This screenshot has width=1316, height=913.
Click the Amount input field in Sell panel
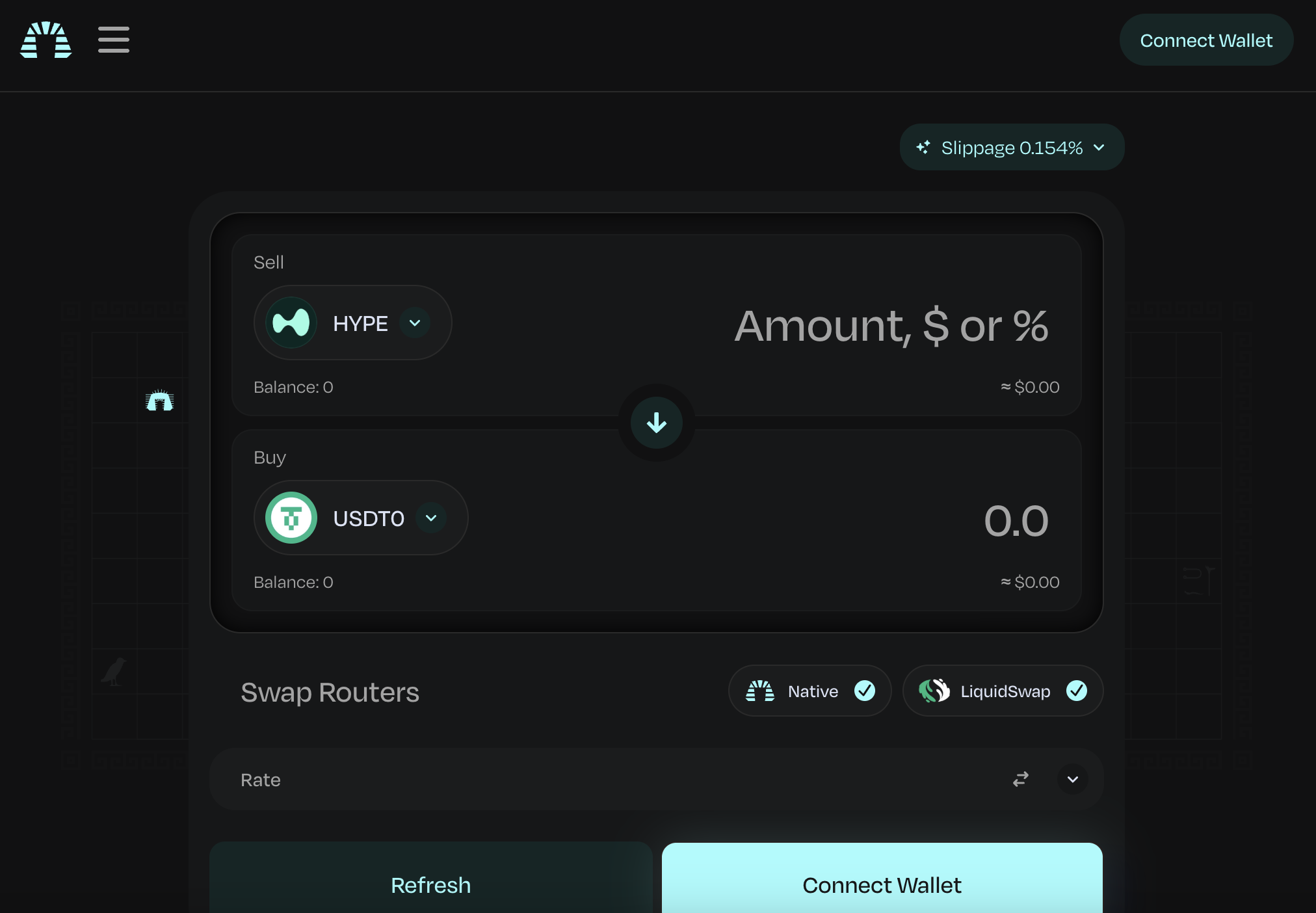891,326
